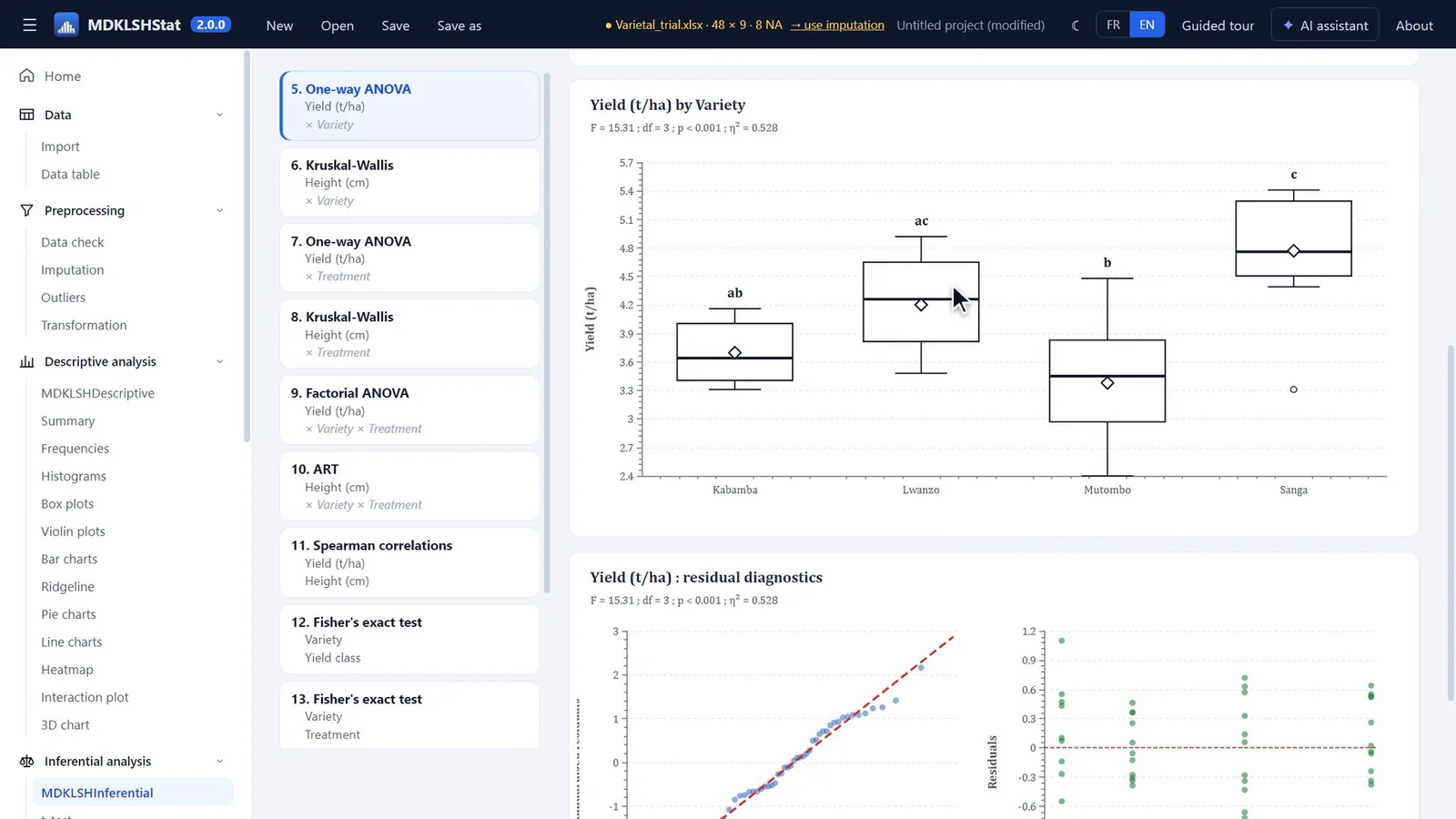This screenshot has width=1456, height=819.
Task: Switch language to EN
Action: [x=1147, y=25]
